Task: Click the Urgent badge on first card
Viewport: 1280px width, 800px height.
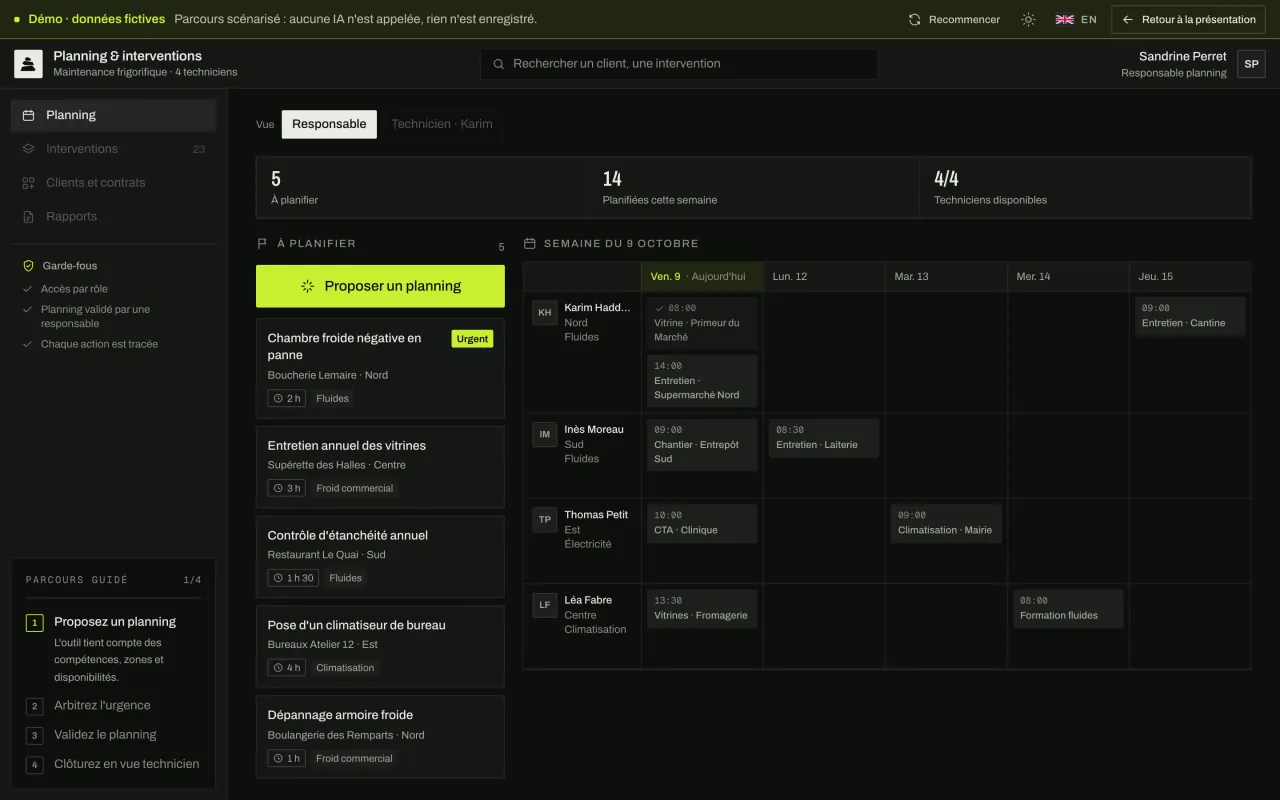Action: coord(472,339)
